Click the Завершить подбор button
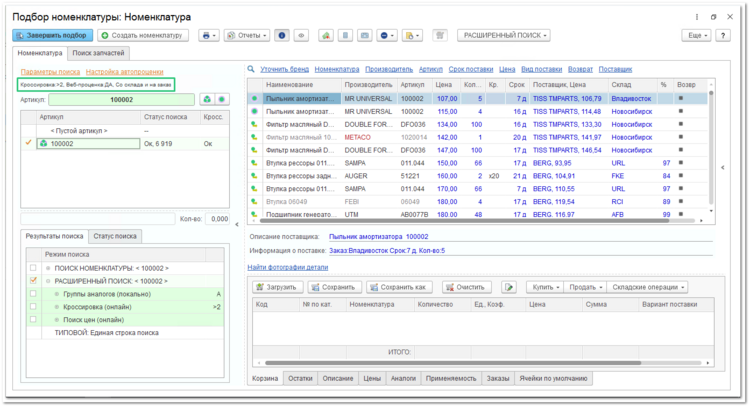Image resolution: width=750 pixels, height=407 pixels. (x=53, y=35)
